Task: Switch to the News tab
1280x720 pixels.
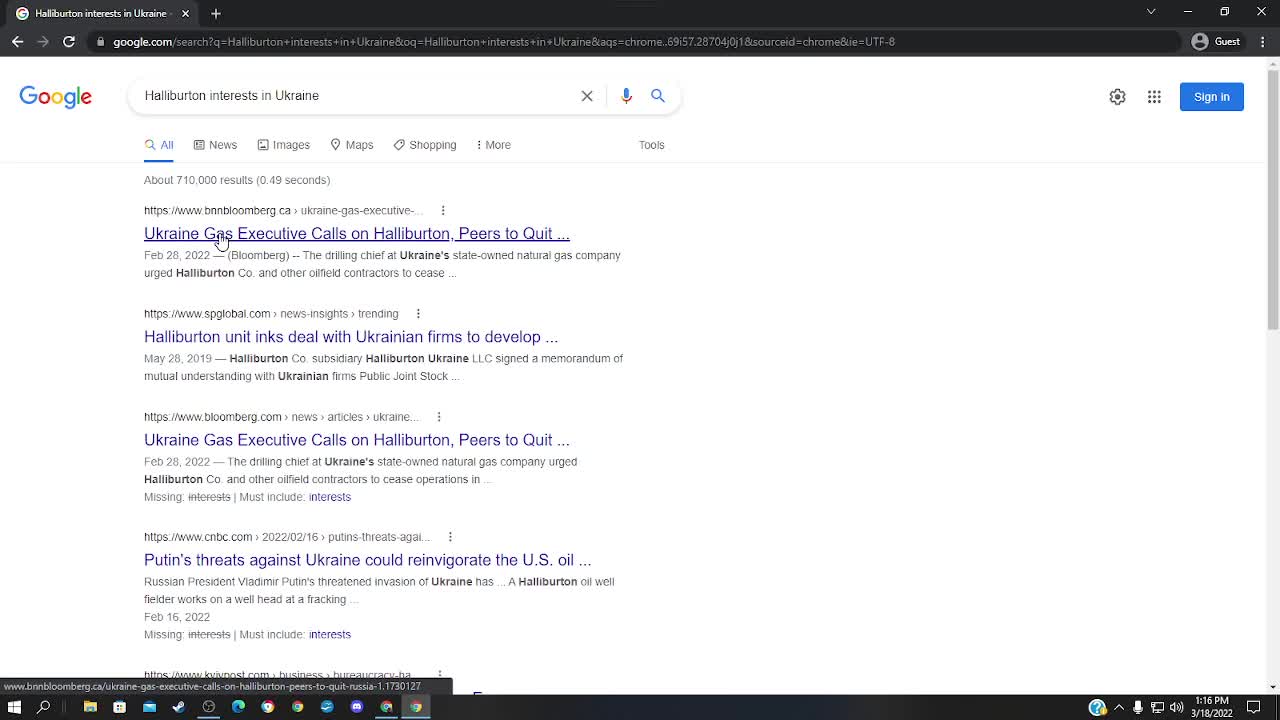Action: pos(215,145)
